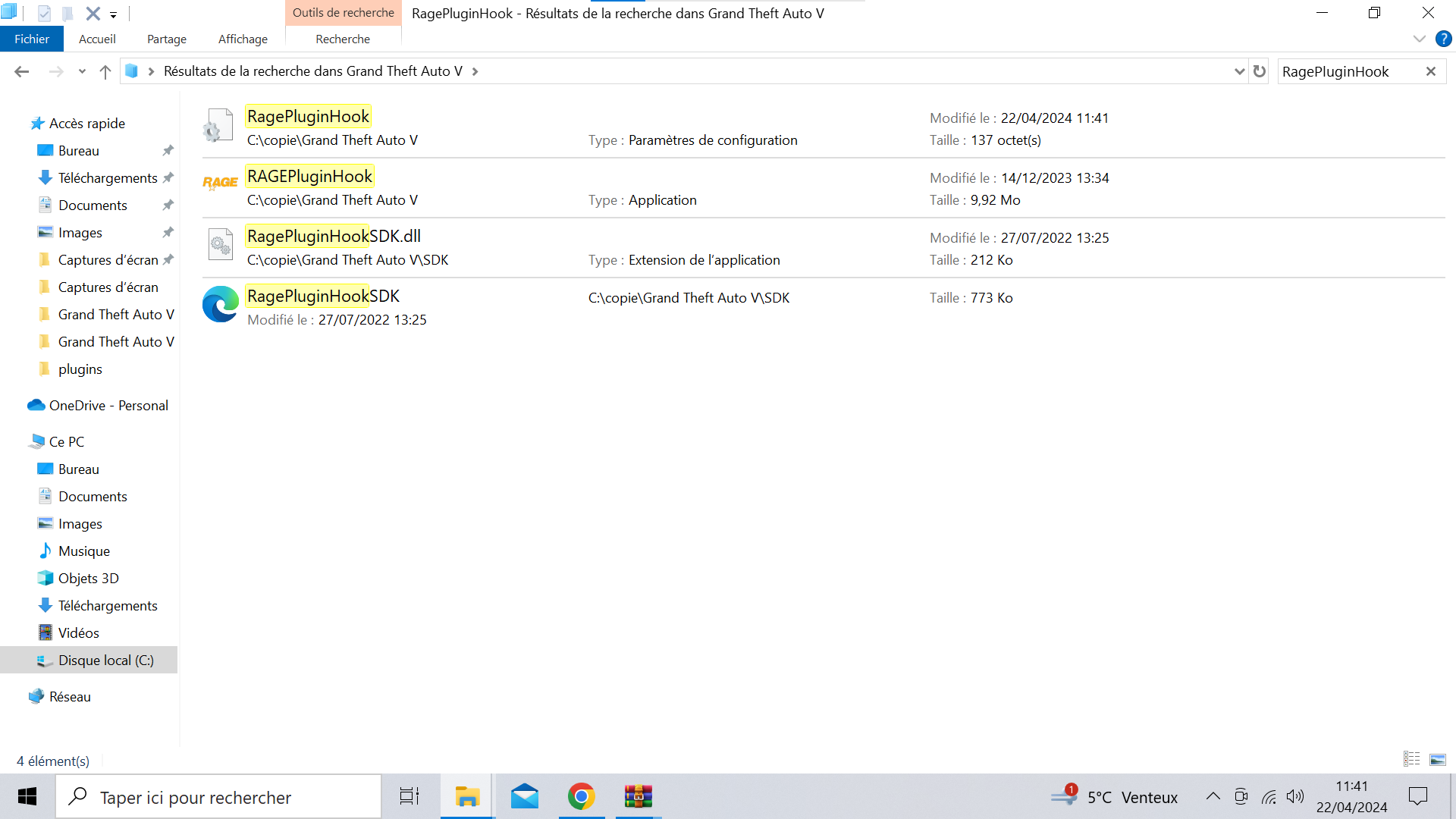Open Google Chrome from the taskbar
The width and height of the screenshot is (1456, 819).
[581, 797]
